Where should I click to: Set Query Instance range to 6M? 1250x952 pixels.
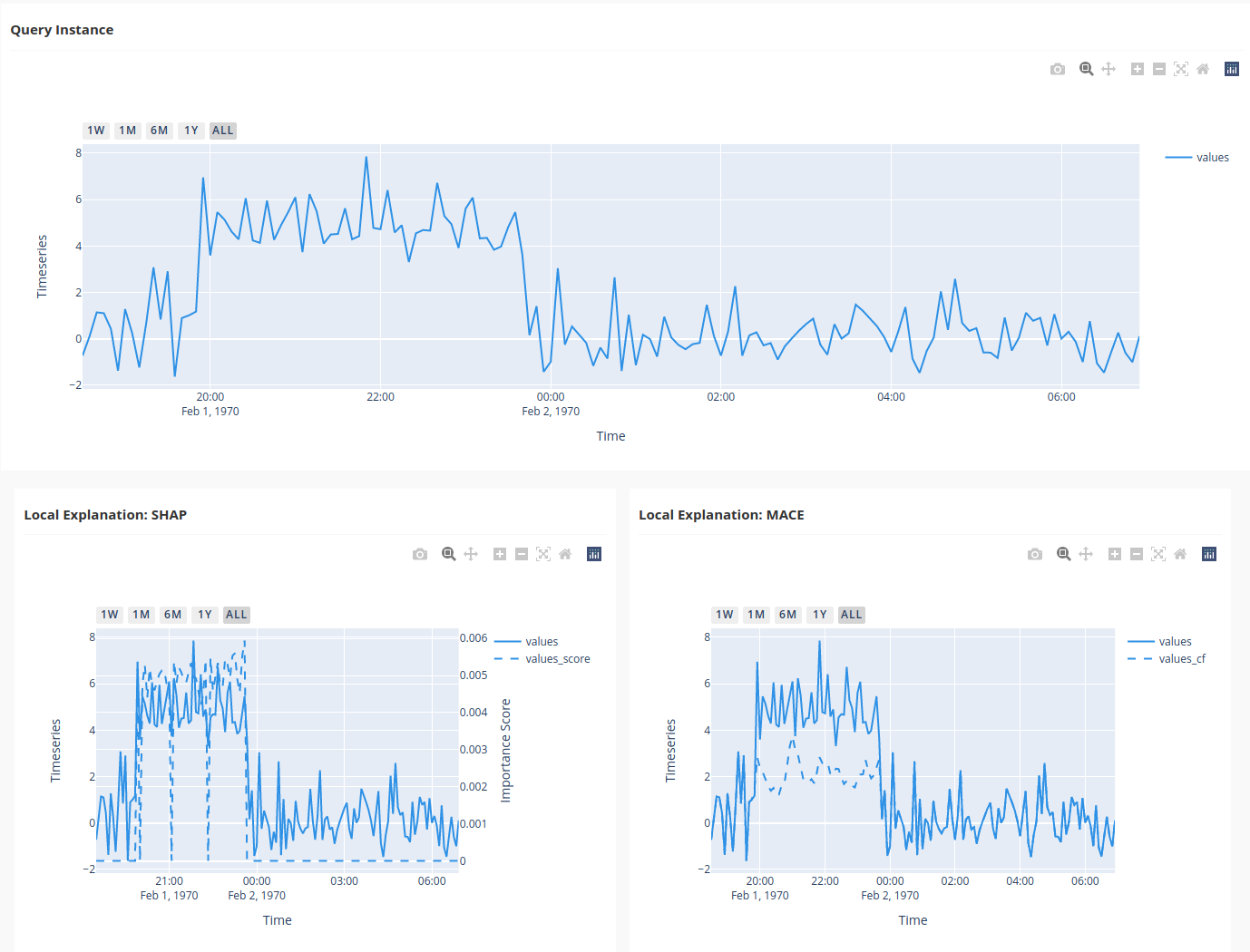point(160,131)
